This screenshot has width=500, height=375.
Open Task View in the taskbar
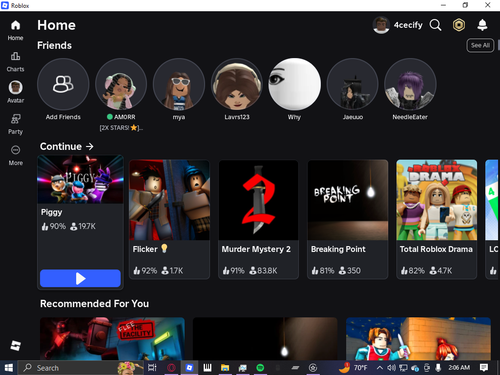(x=152, y=368)
